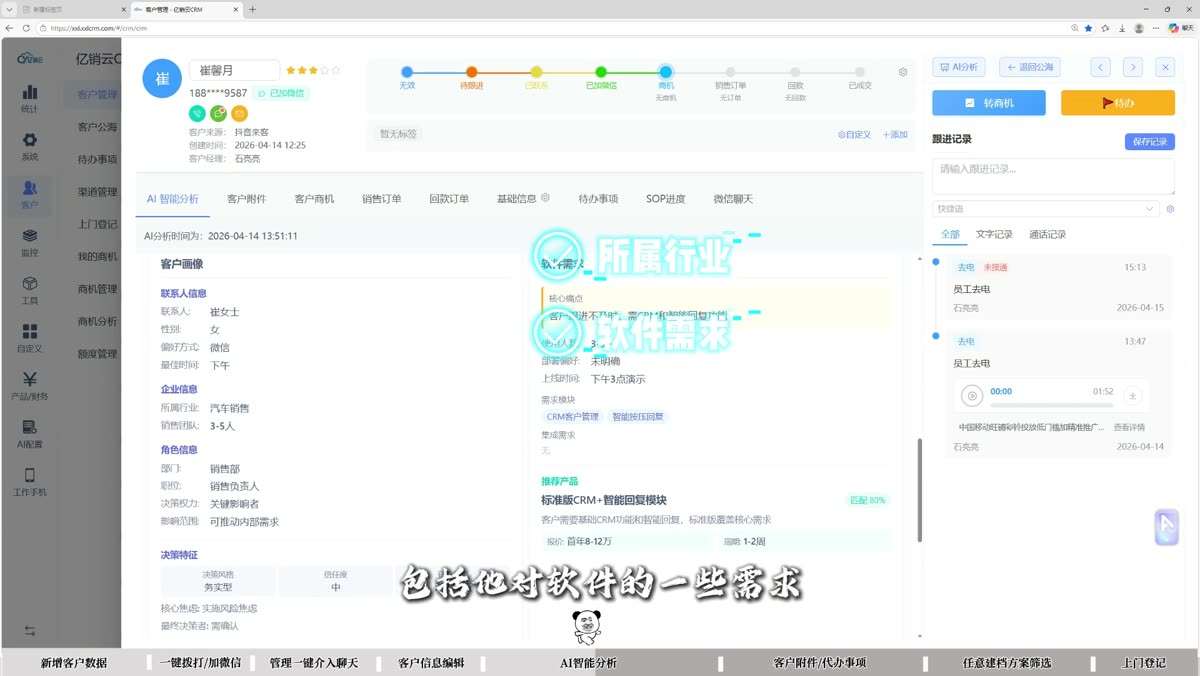Select 客户 module in the left sidebar

30,194
